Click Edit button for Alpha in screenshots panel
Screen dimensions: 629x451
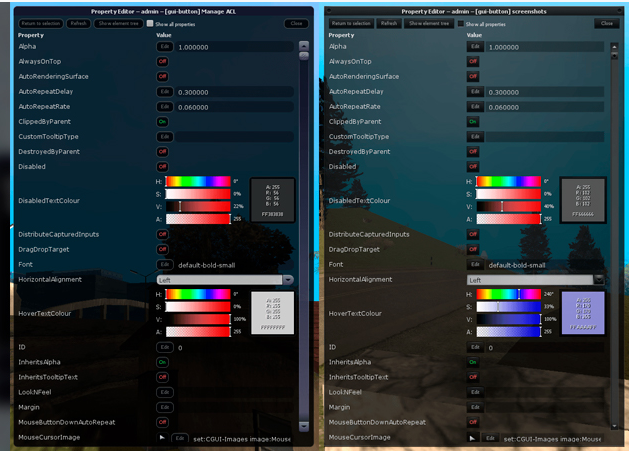(x=475, y=47)
